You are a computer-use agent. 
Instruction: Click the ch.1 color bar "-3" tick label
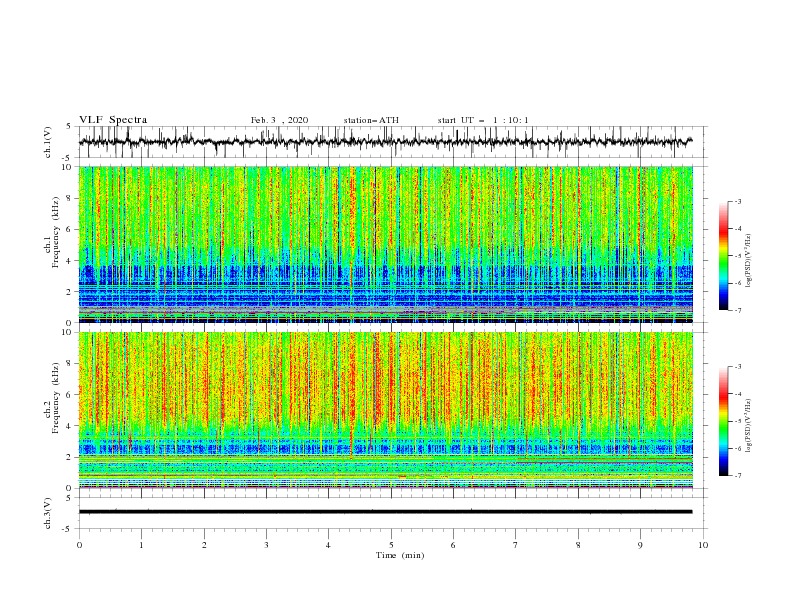pyautogui.click(x=737, y=201)
